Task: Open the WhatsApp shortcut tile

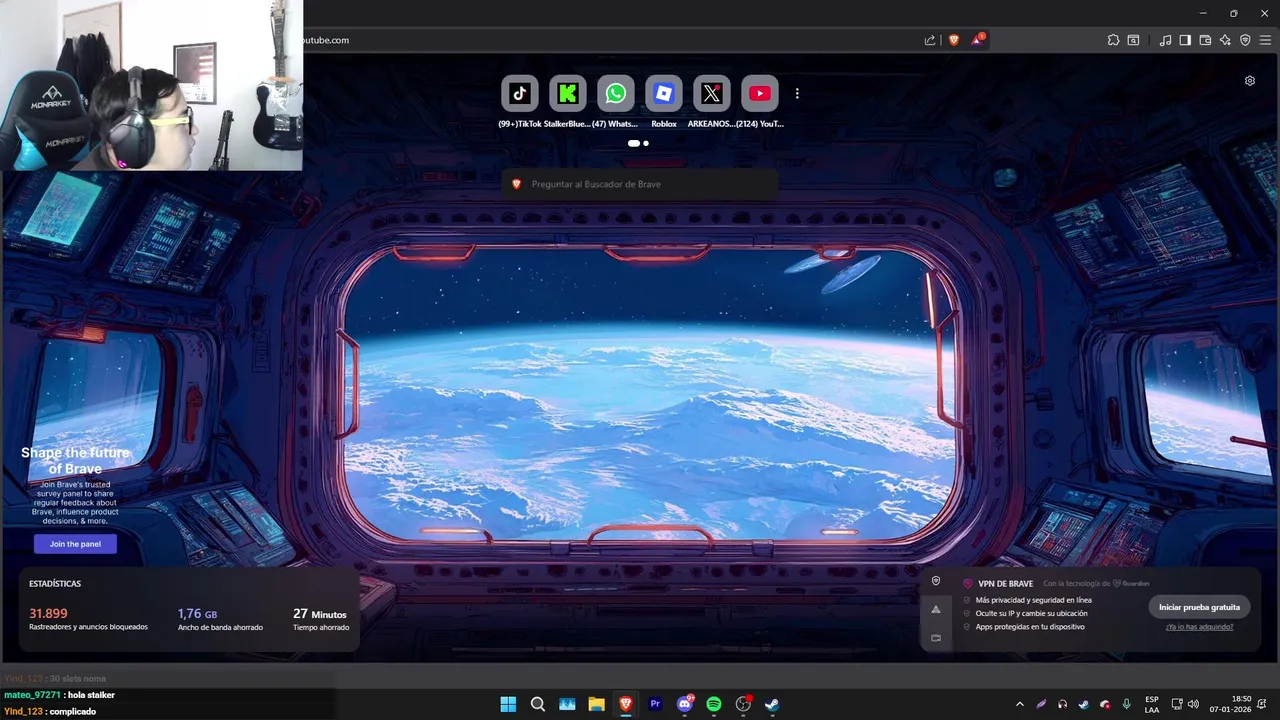Action: [616, 94]
